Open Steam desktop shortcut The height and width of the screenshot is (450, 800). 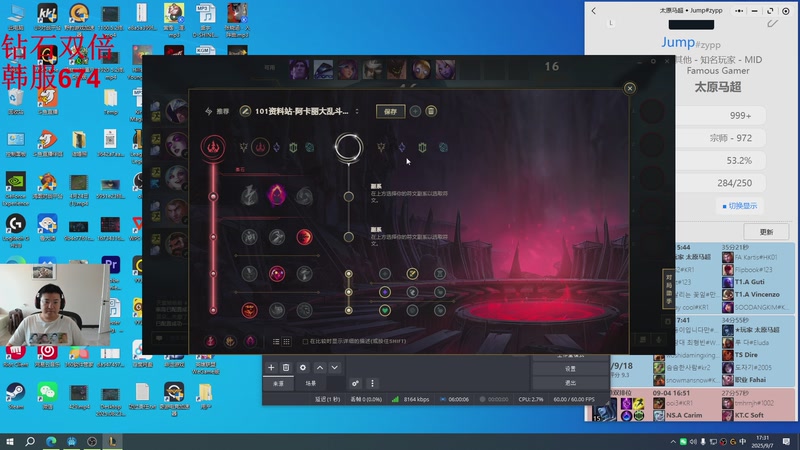(x=15, y=396)
